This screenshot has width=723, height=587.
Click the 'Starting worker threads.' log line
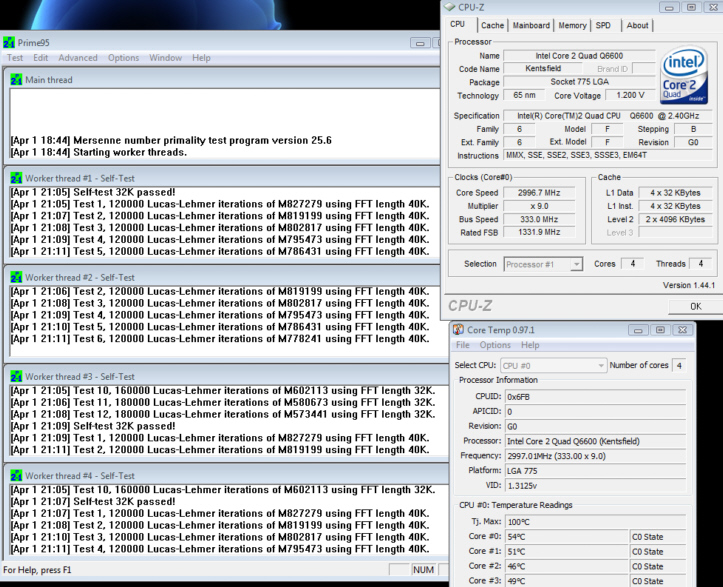[x=99, y=152]
